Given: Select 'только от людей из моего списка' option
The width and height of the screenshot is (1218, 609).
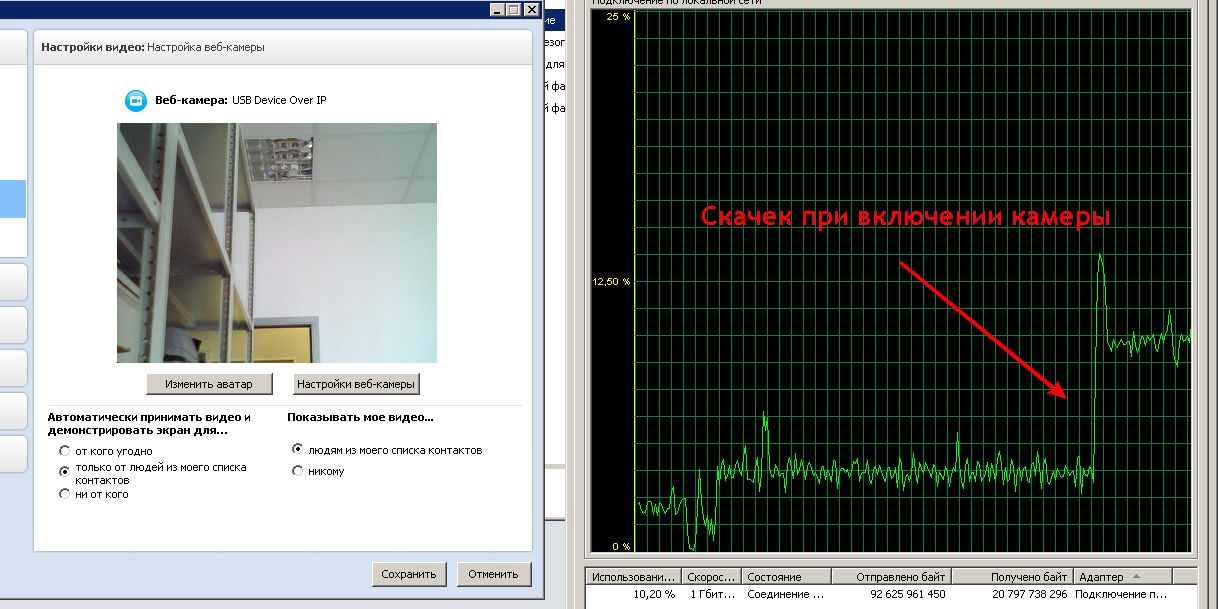Looking at the screenshot, I should [x=65, y=468].
